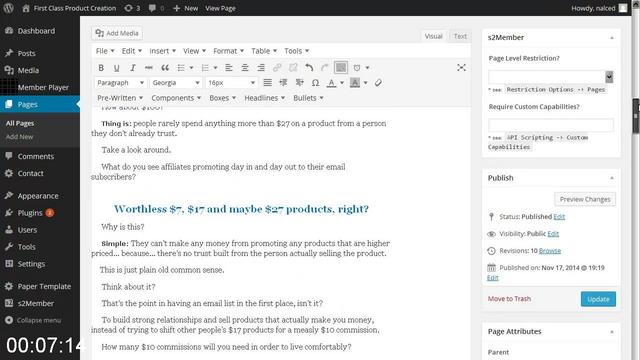Open text color dropdown arrow
Image resolution: width=640 pixels, height=360 pixels.
[x=342, y=83]
